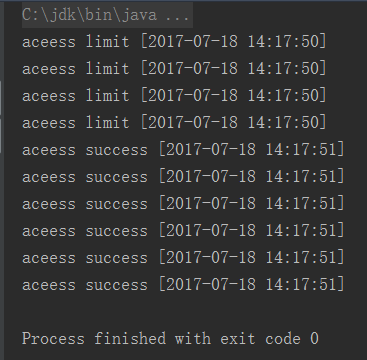Click the exit code 0 number

click(x=314, y=339)
